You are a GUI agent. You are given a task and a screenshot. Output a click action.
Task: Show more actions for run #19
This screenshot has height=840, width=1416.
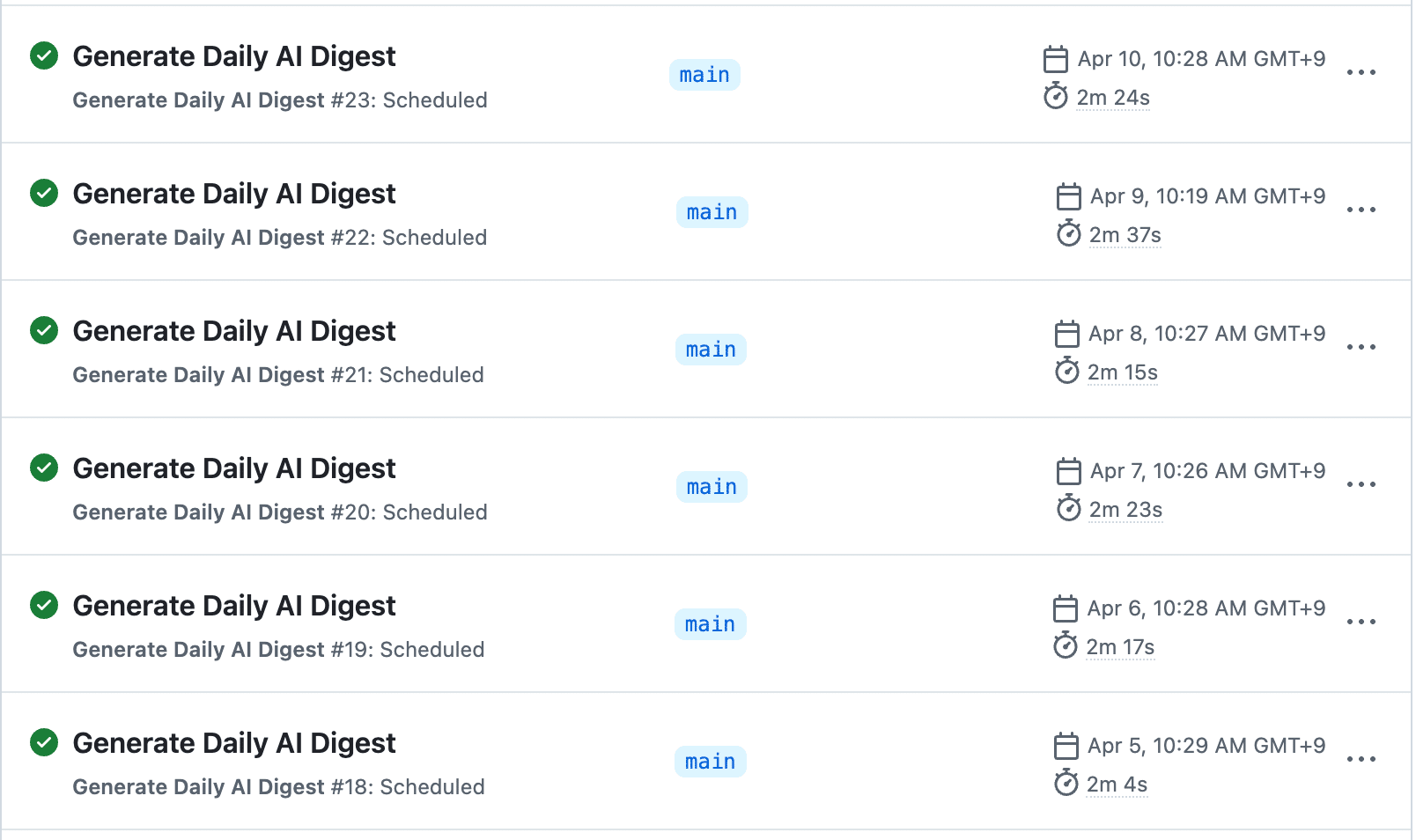[x=1361, y=622]
